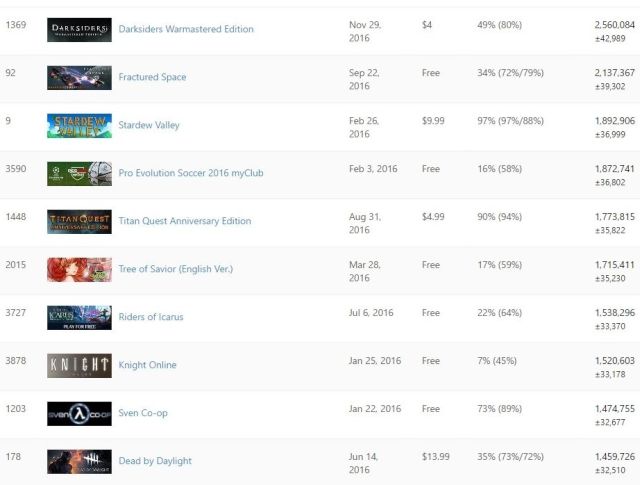Click the Pro Evolution Soccer 2016 thumbnail
640x485 pixels.
[79, 174]
